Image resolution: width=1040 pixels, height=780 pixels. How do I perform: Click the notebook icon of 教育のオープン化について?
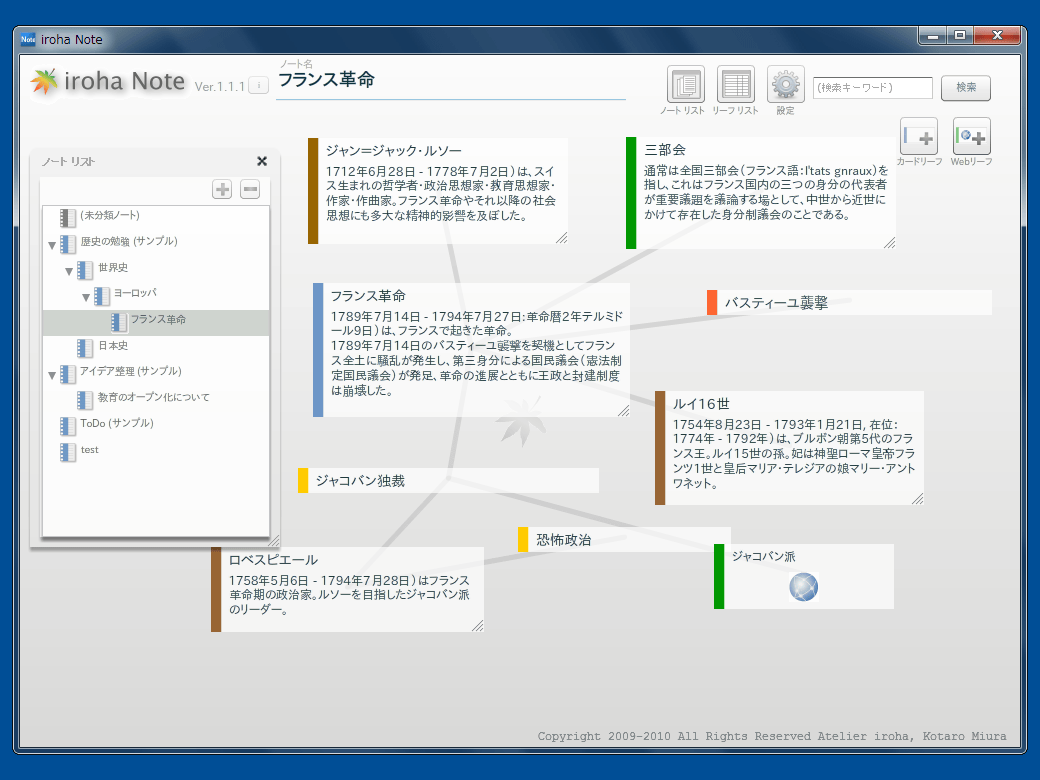click(x=85, y=400)
